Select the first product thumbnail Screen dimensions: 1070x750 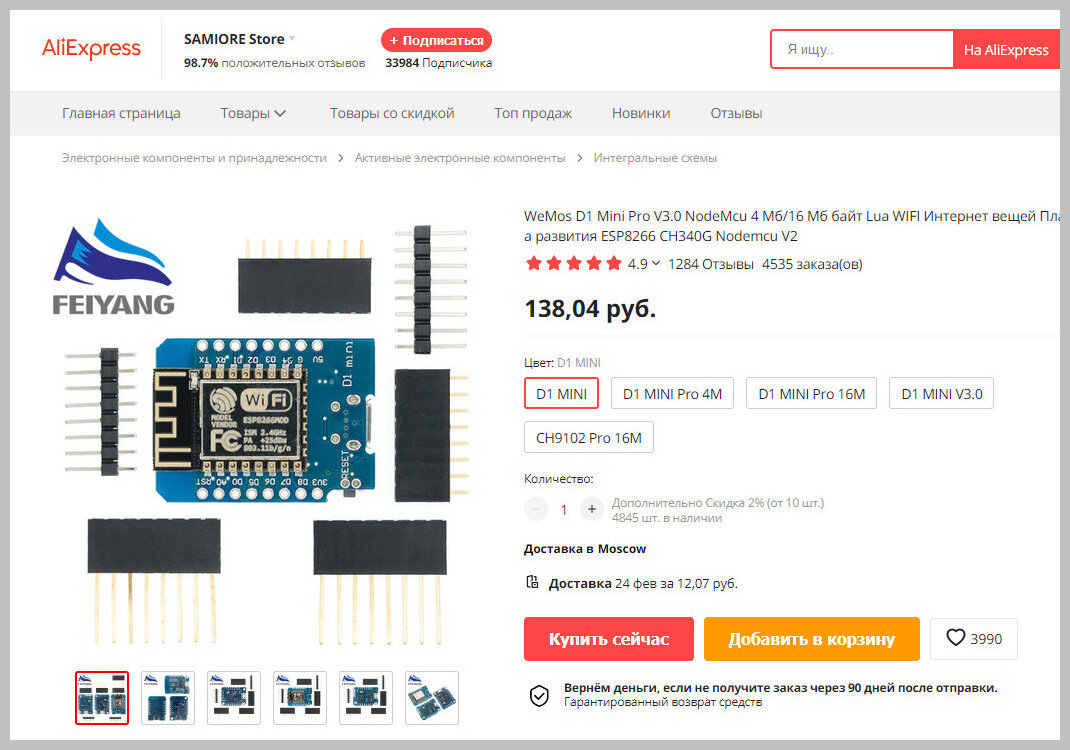pos(102,697)
